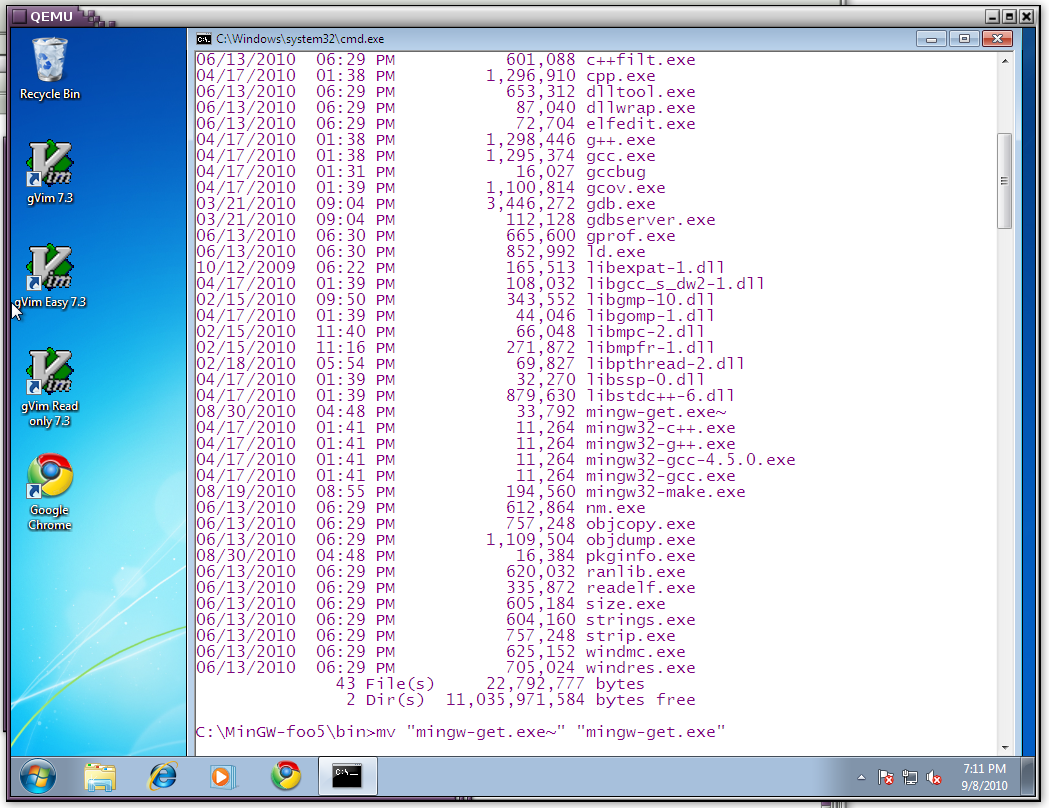Open the Action Center flag icon

coord(885,777)
